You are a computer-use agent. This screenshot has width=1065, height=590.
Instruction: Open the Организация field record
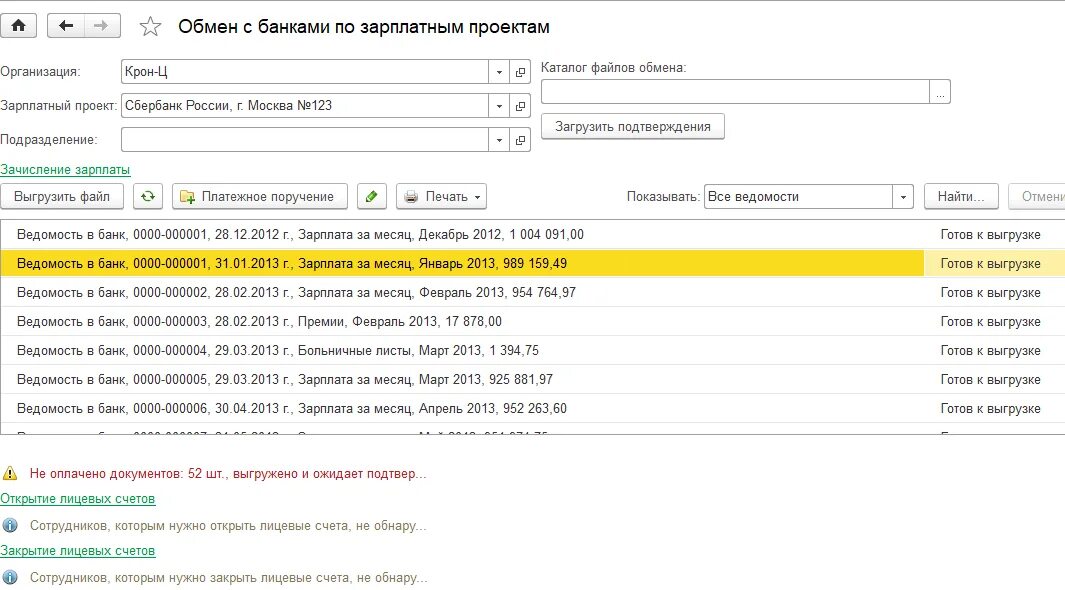pyautogui.click(x=520, y=71)
